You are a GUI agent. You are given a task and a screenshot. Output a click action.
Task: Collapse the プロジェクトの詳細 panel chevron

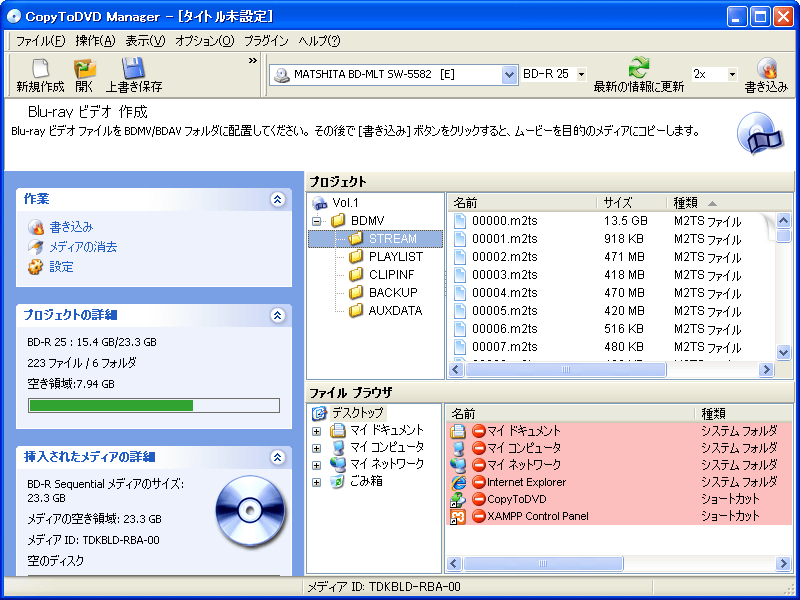(278, 316)
